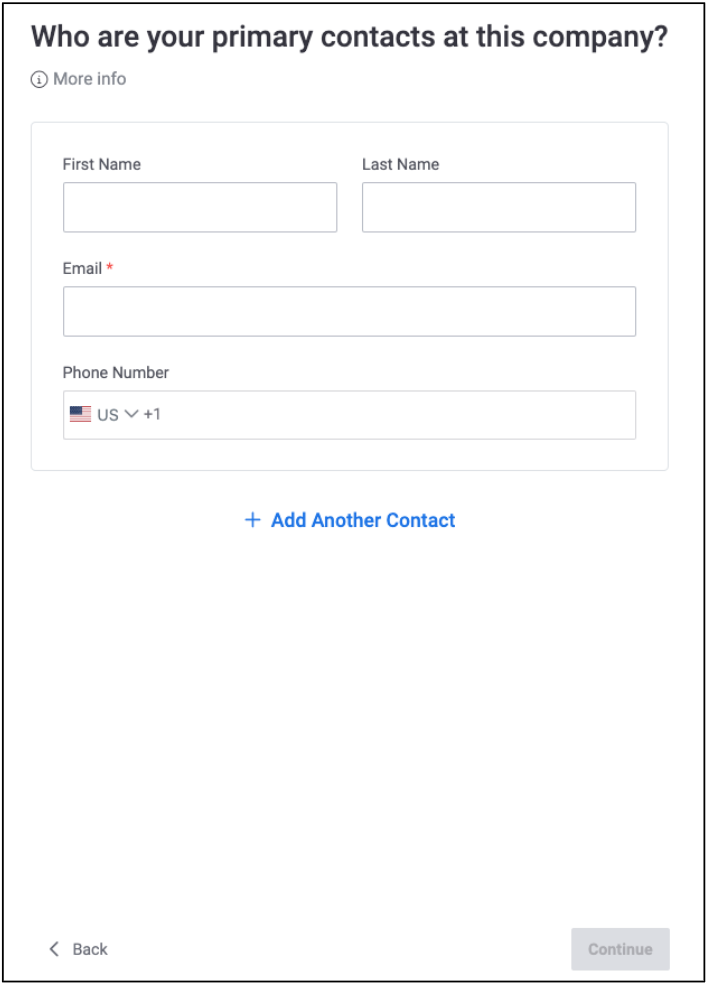The image size is (708, 986).
Task: Click the Add Another Contact link
Action: click(363, 520)
